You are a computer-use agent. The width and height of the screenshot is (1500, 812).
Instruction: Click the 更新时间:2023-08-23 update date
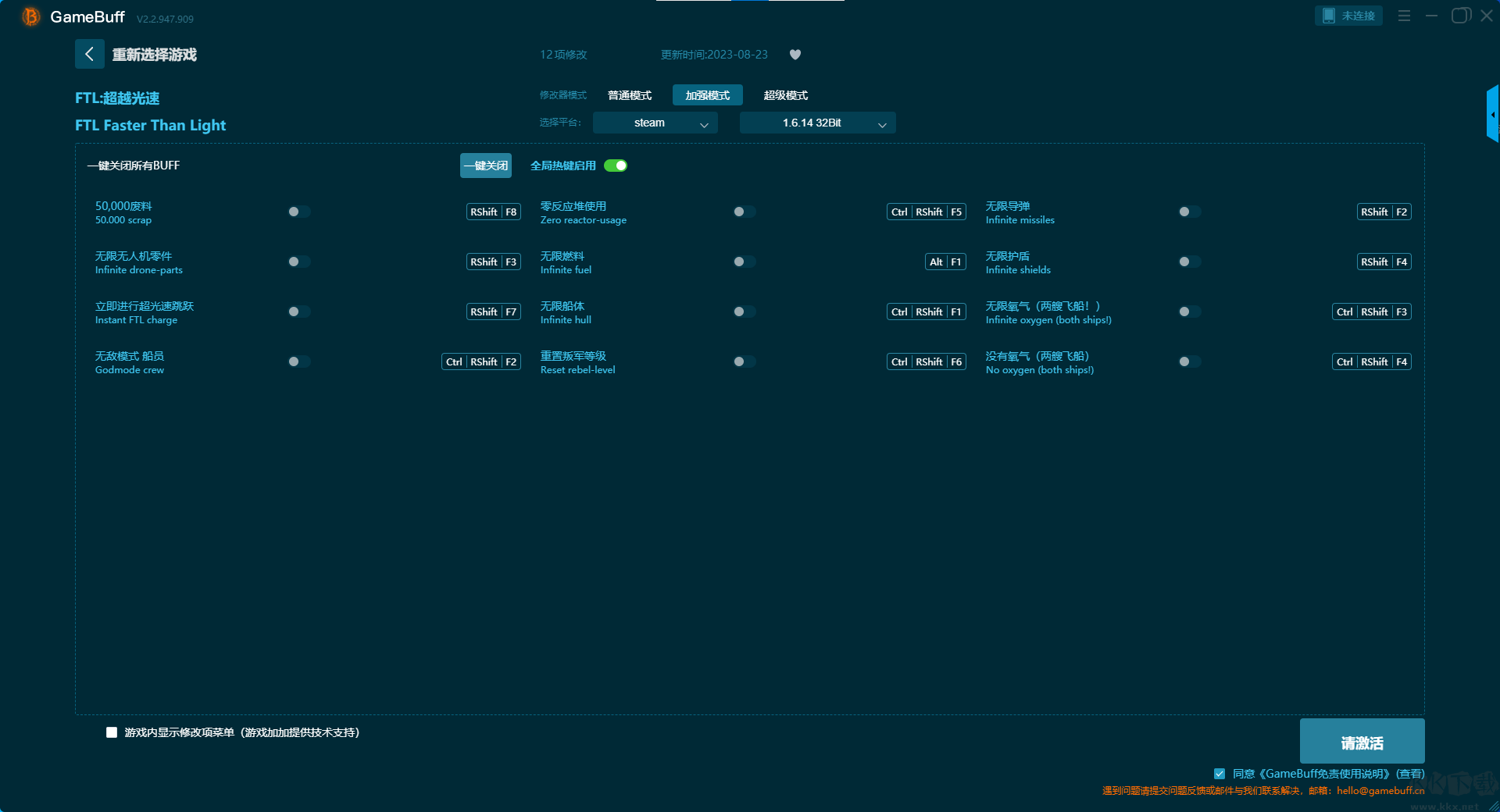[714, 55]
